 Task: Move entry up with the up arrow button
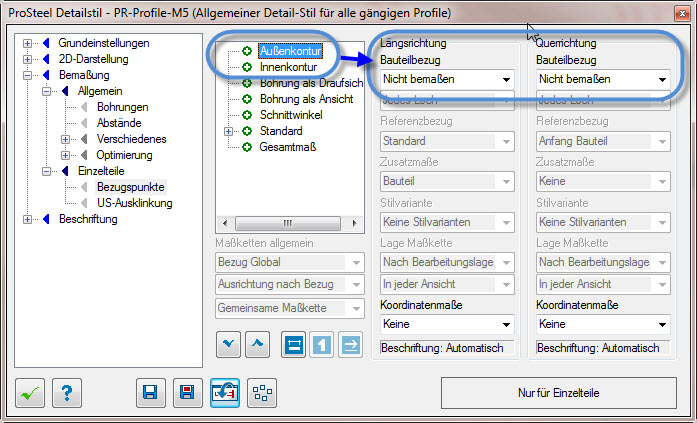(x=257, y=344)
